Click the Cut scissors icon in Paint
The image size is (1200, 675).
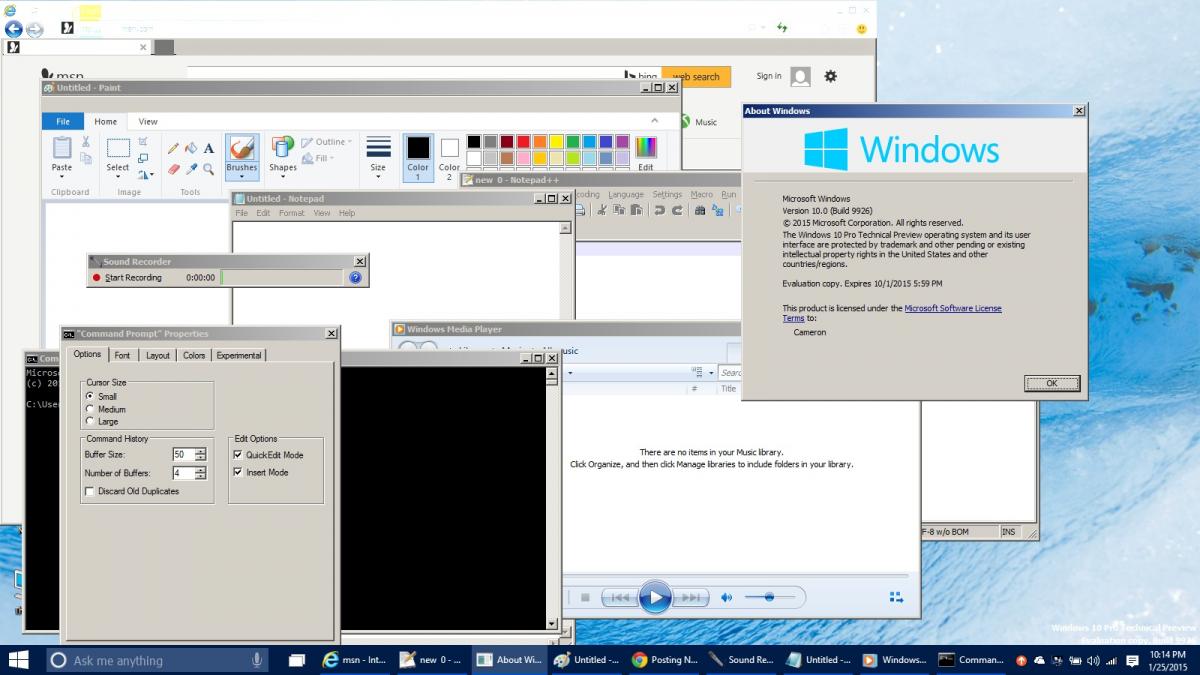[x=86, y=142]
